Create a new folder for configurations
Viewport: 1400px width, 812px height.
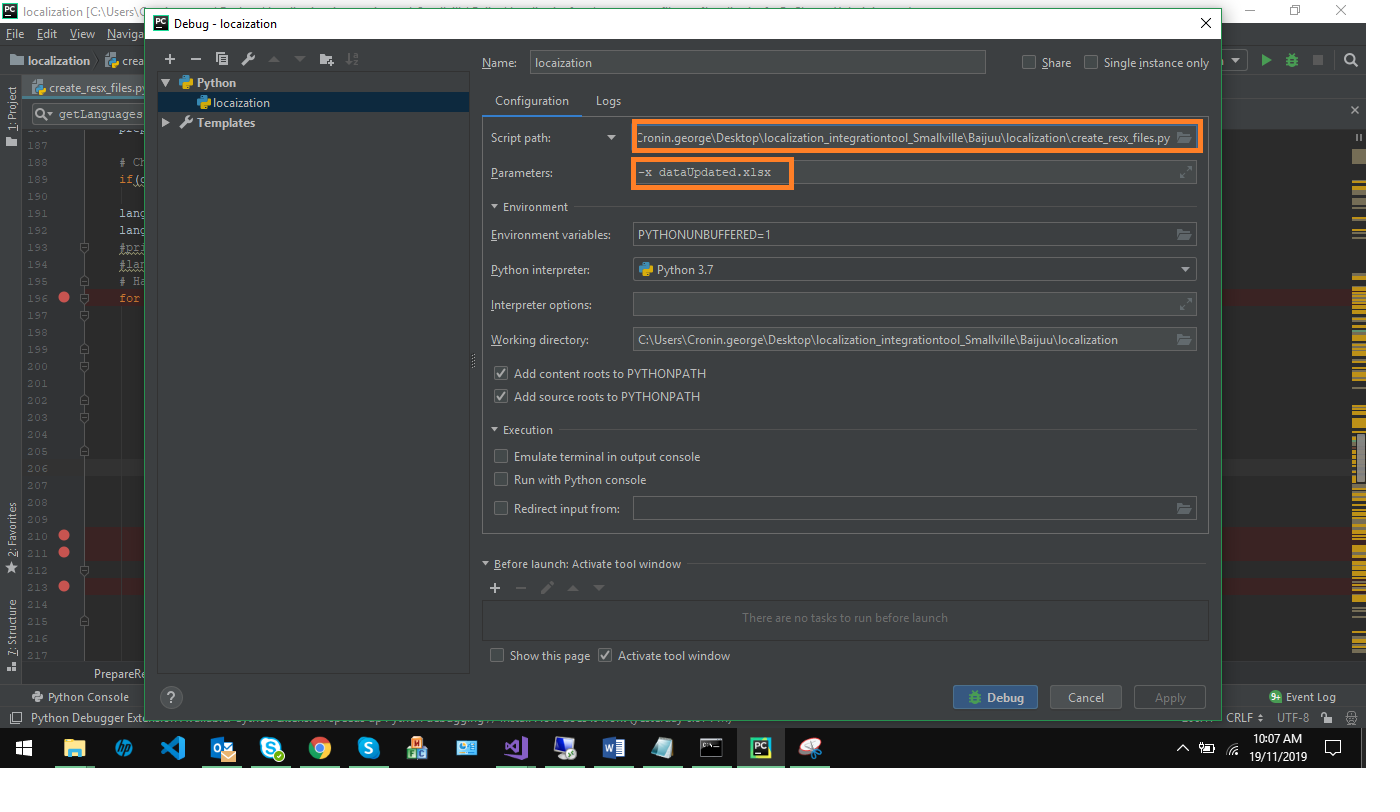326,58
